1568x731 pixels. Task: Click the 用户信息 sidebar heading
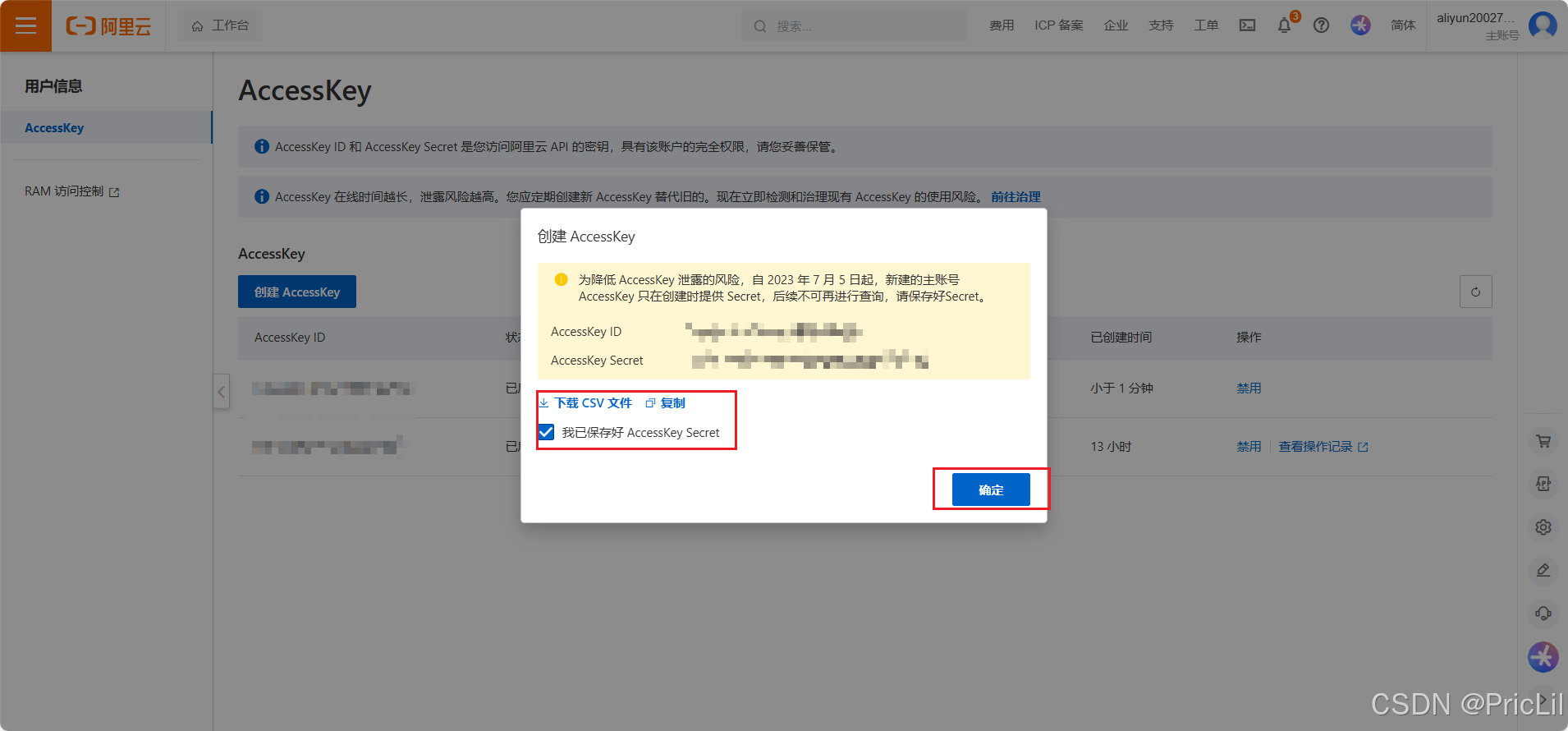click(x=53, y=85)
